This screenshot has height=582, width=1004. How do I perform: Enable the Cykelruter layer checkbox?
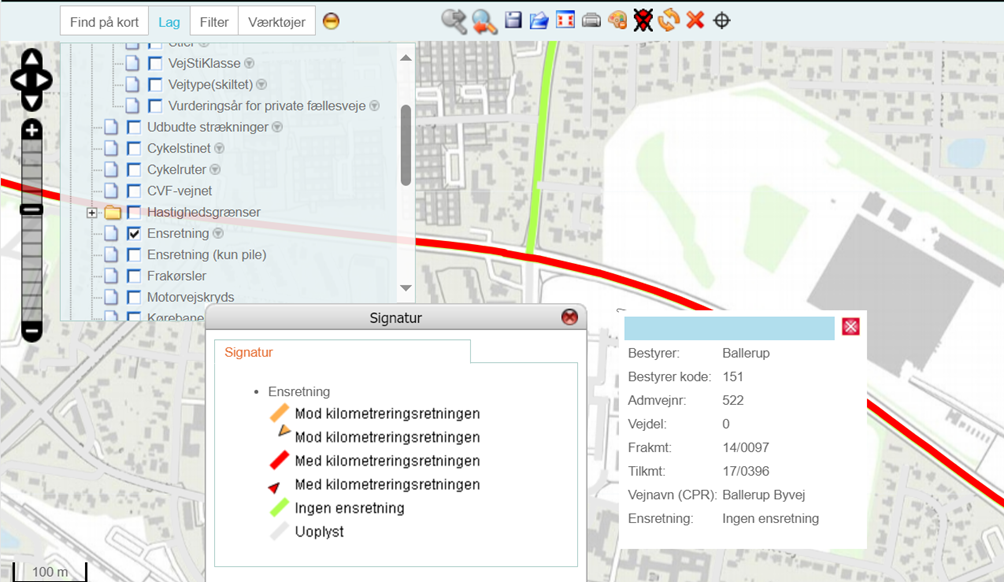point(134,170)
